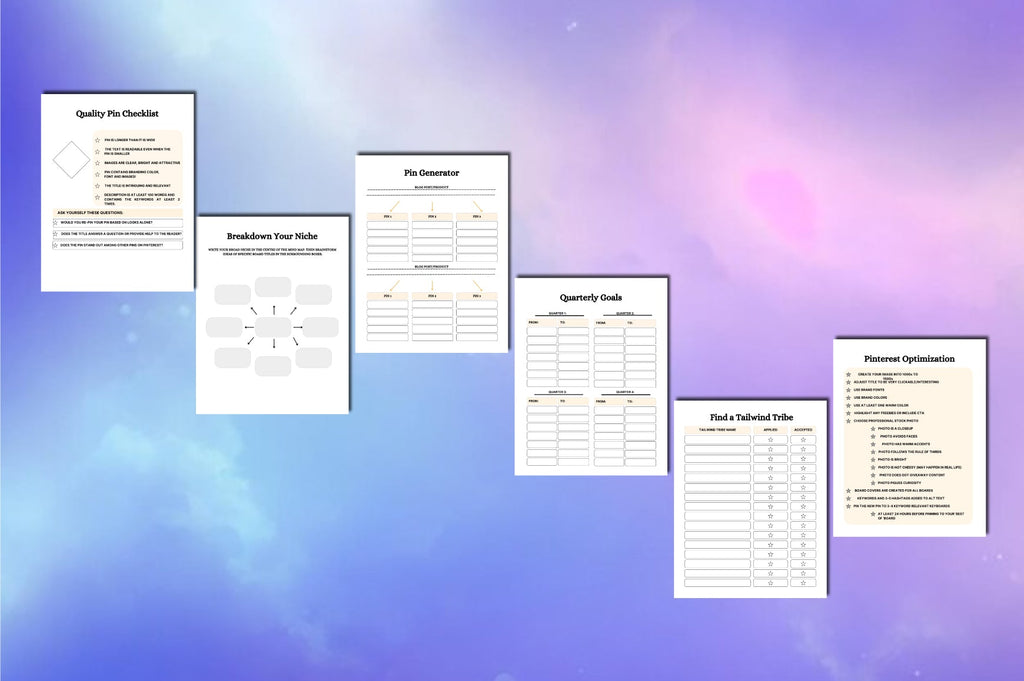The height and width of the screenshot is (681, 1024).
Task: Click the 'Pinterest Optimization' heading
Action: 909,359
